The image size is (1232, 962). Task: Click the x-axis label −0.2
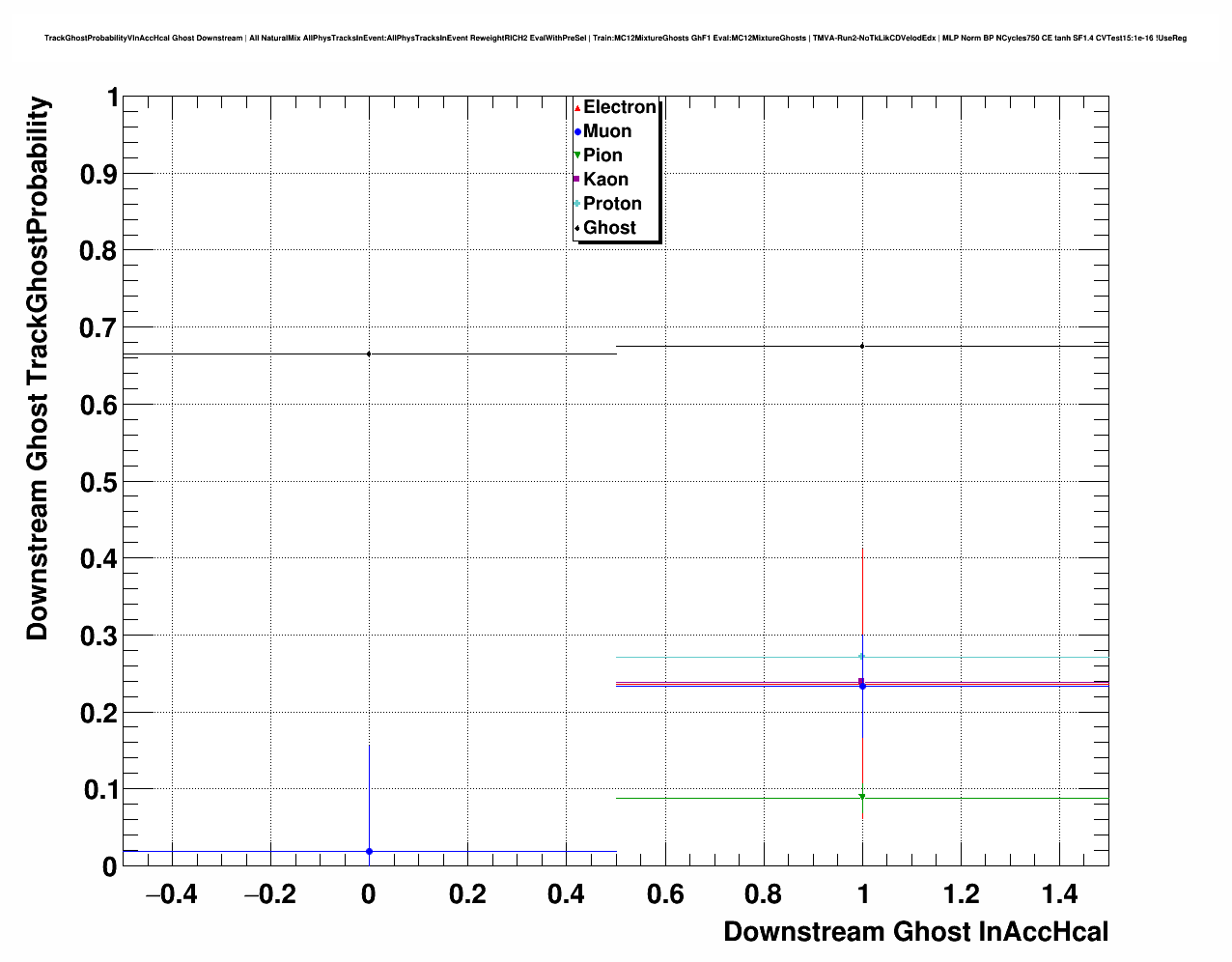tap(269, 894)
